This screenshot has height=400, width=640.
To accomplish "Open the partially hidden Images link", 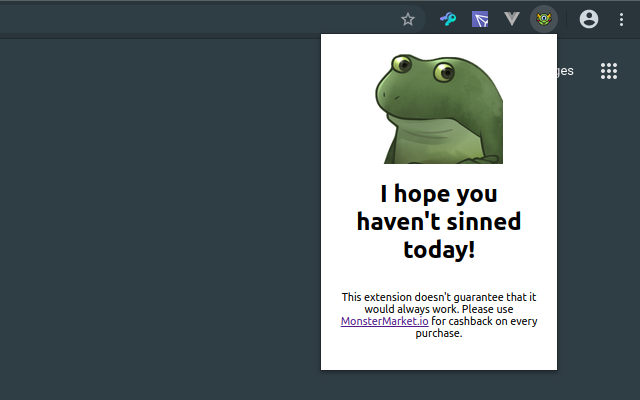I will 566,71.
